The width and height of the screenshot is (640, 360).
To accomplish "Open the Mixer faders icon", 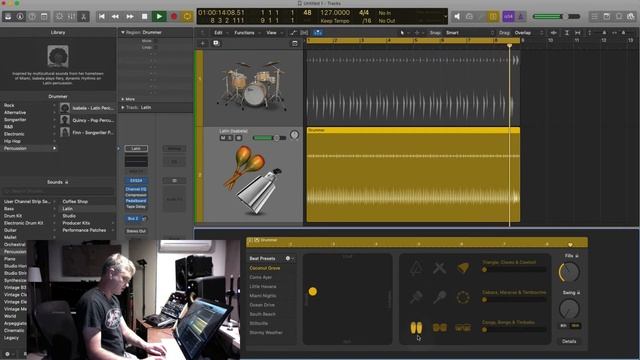I will [x=71, y=16].
